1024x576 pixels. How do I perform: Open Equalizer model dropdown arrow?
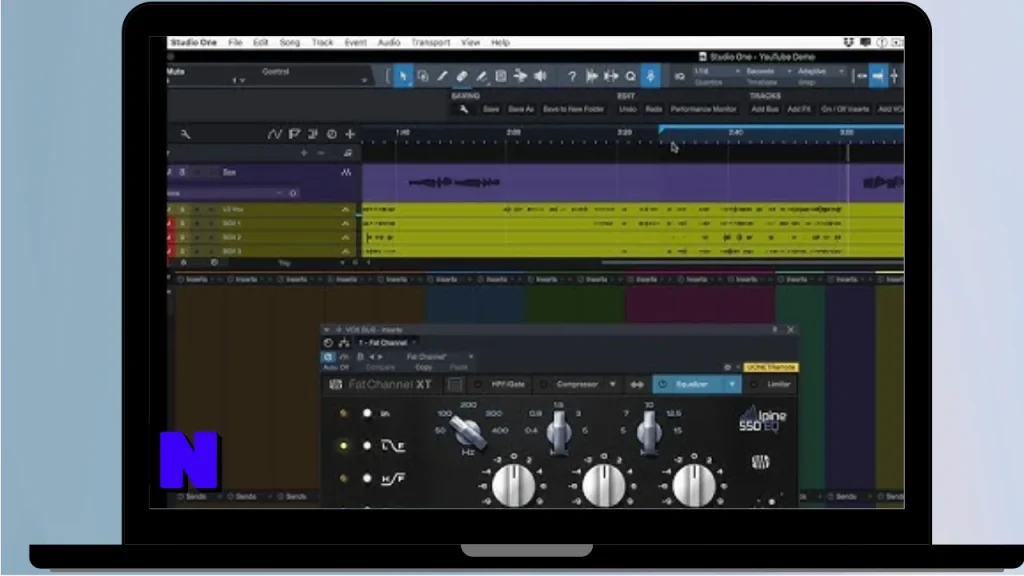732,385
